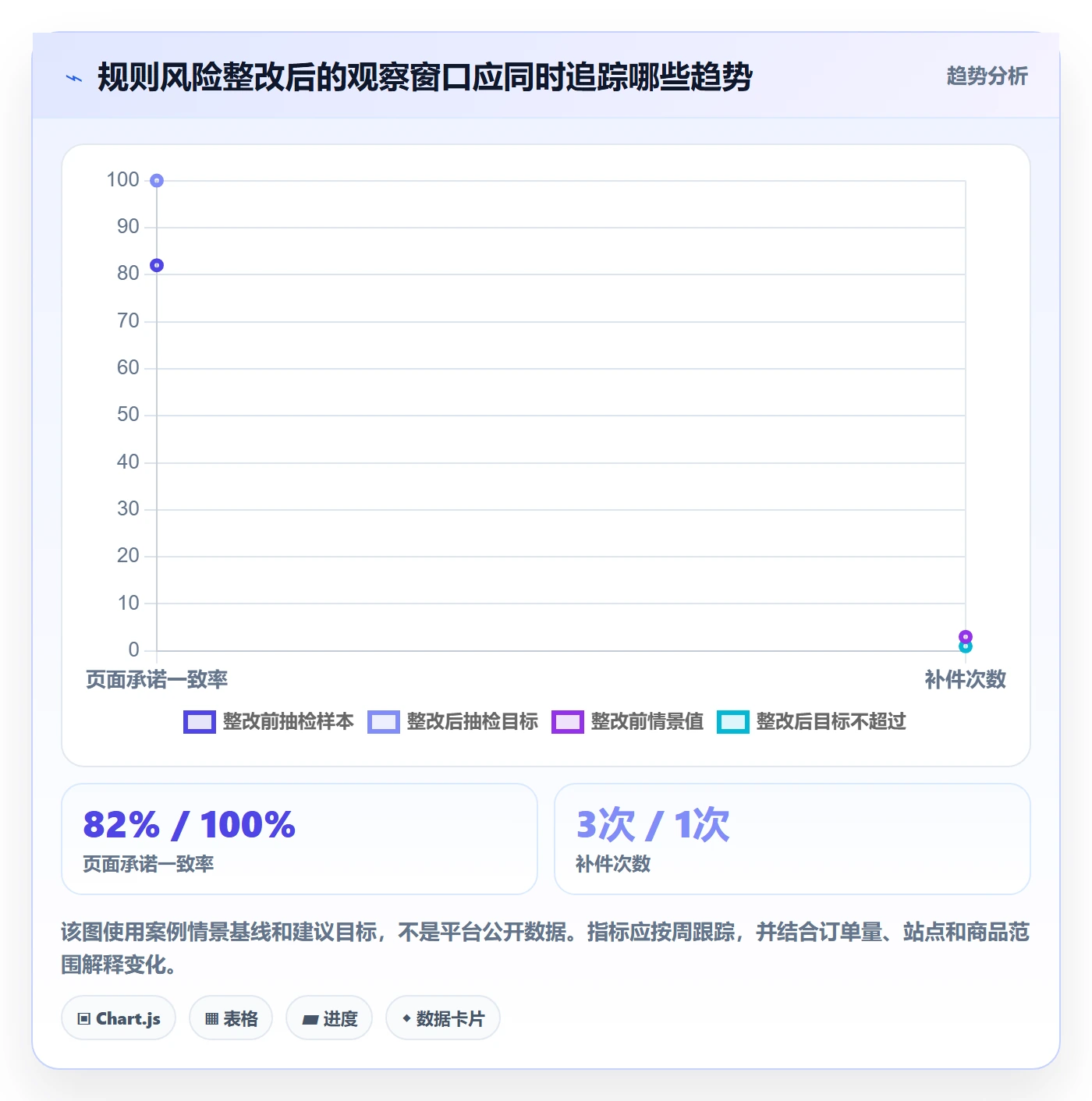Screen dimensions: 1092x1101
Task: Click the 页面承诺一致率 label in the stat card
Action: [148, 864]
